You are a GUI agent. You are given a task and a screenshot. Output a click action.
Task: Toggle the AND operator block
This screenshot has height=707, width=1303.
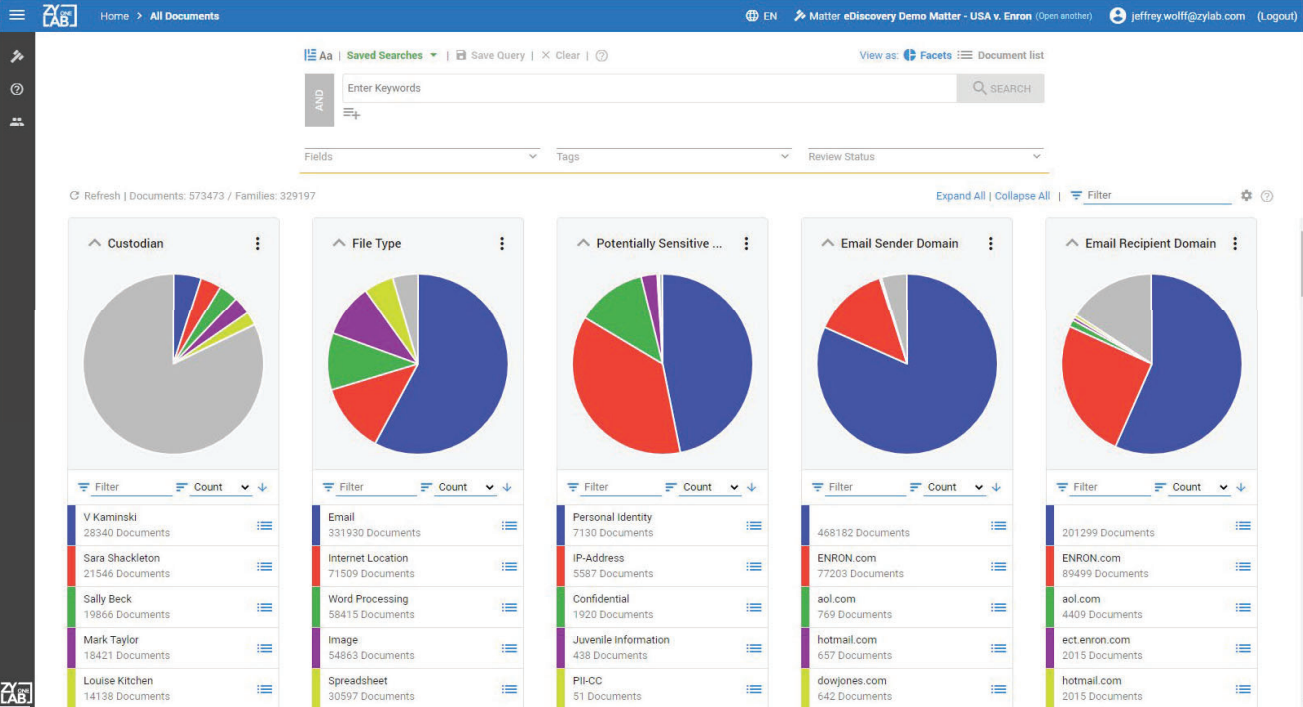(319, 100)
